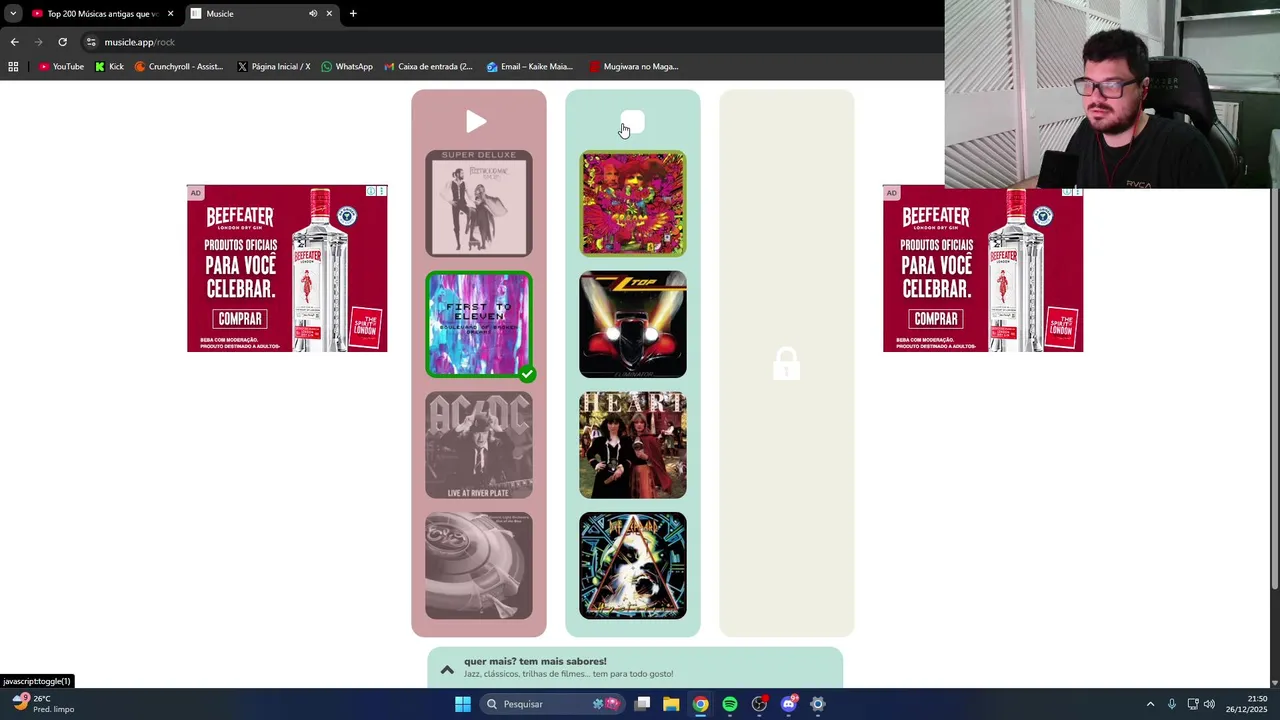Open the Chrome apps grid shortcut
The image size is (1280, 720).
click(x=13, y=67)
